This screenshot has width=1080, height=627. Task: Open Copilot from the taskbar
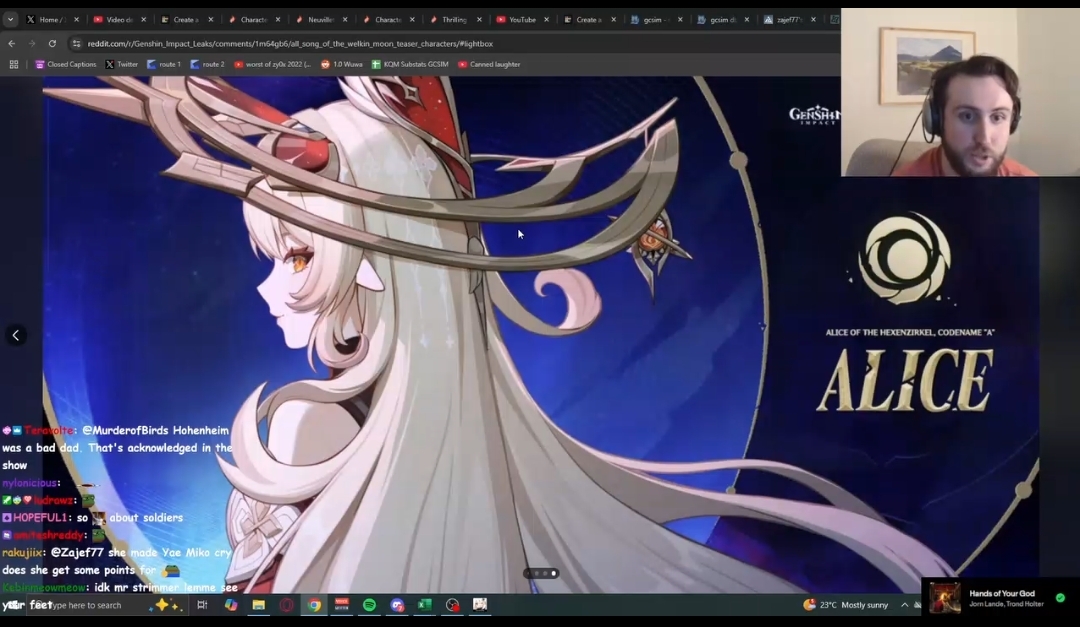click(x=231, y=605)
